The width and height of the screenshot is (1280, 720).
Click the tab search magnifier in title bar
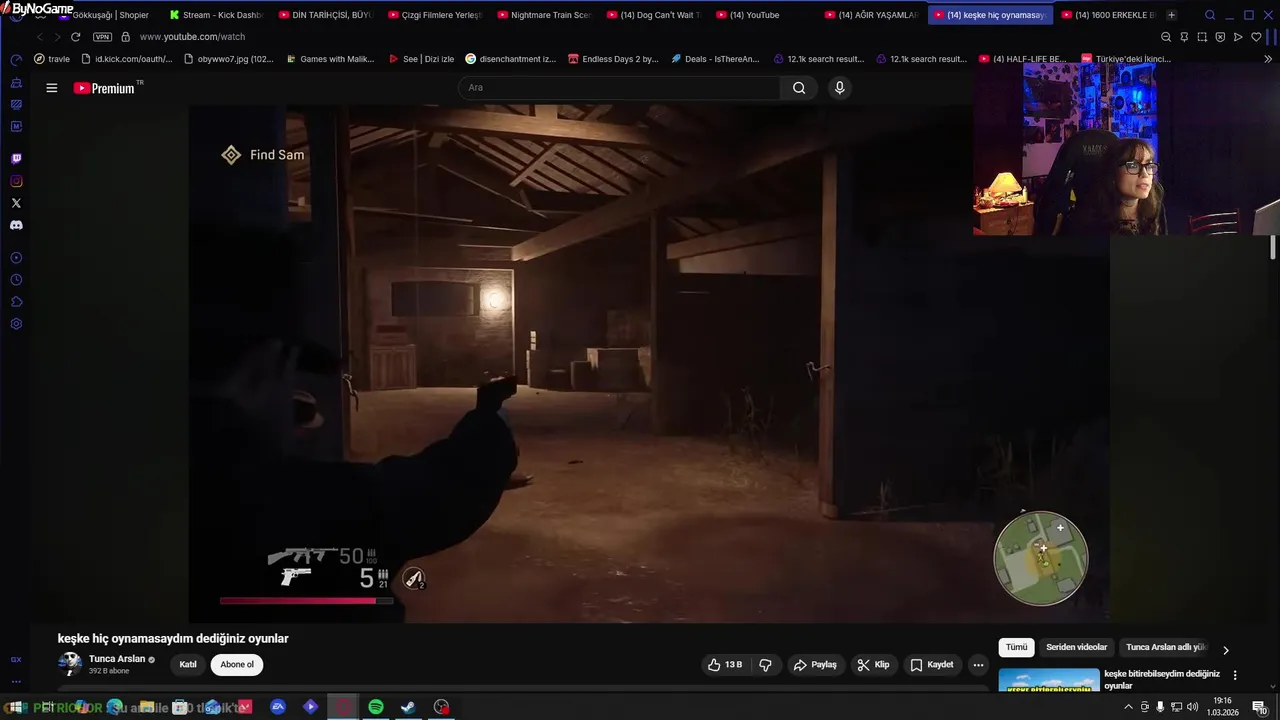tap(1210, 15)
